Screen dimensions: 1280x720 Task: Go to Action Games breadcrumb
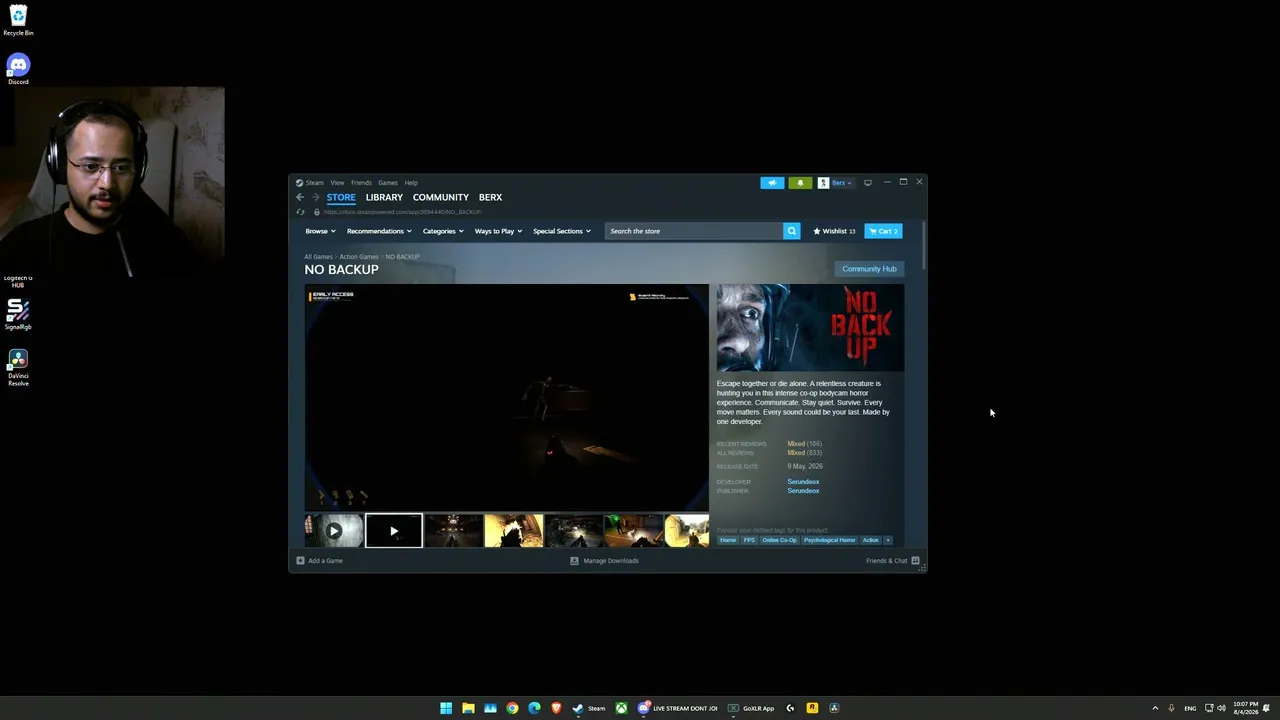click(x=359, y=257)
